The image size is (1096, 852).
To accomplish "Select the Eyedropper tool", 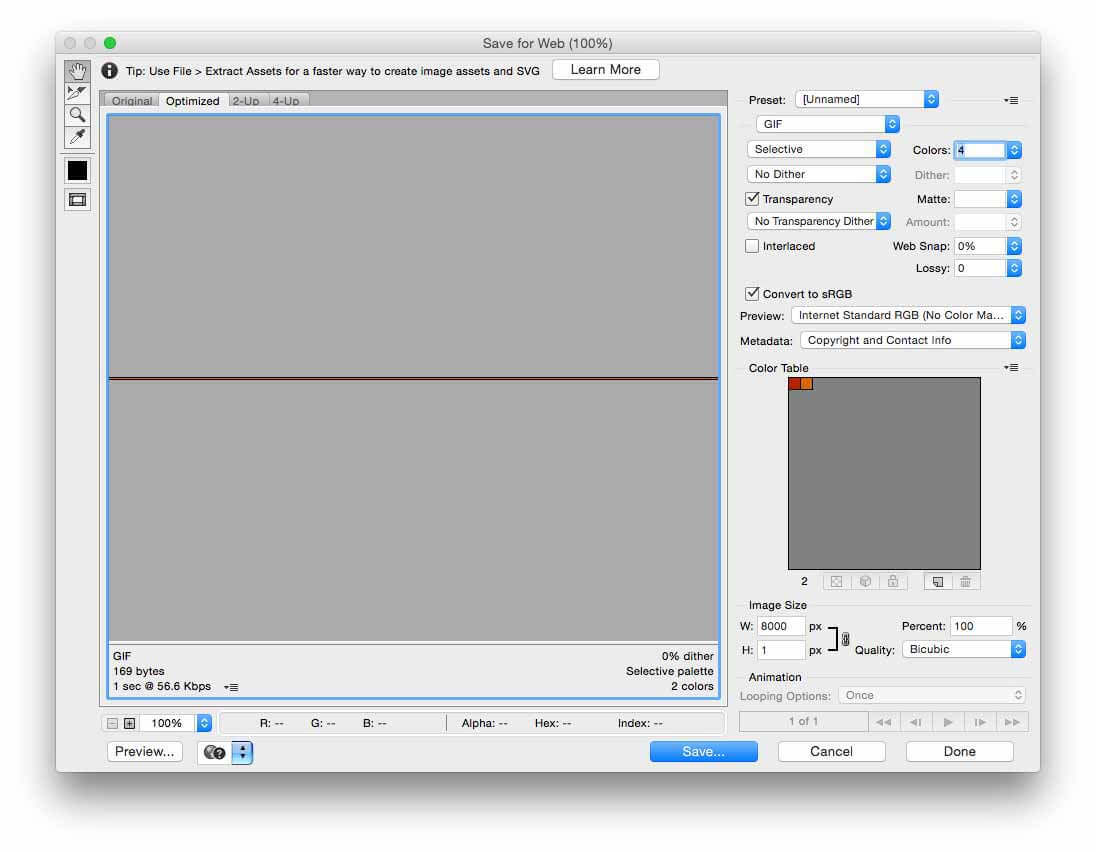I will click(77, 136).
